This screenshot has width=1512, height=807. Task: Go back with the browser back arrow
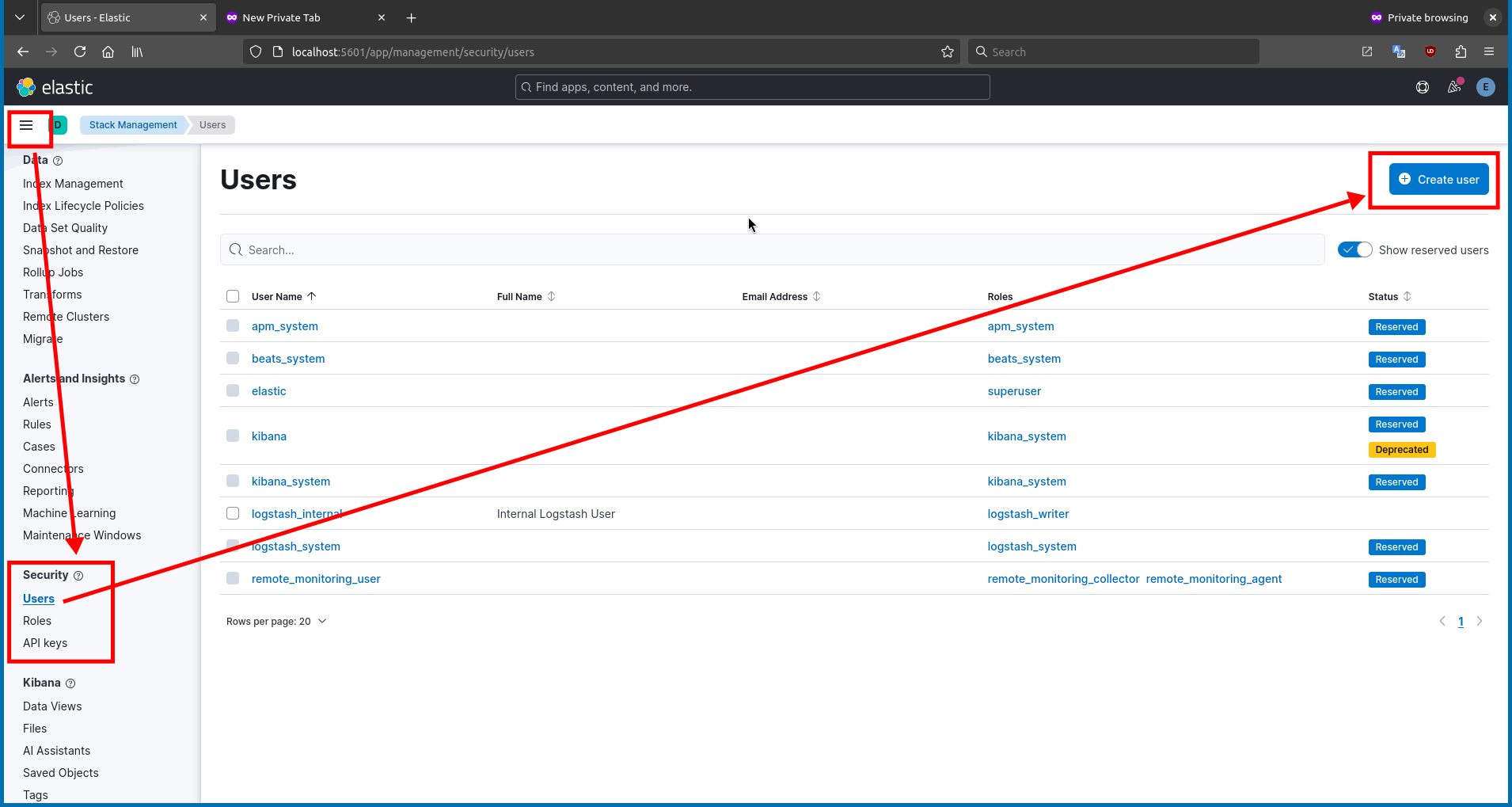point(23,51)
